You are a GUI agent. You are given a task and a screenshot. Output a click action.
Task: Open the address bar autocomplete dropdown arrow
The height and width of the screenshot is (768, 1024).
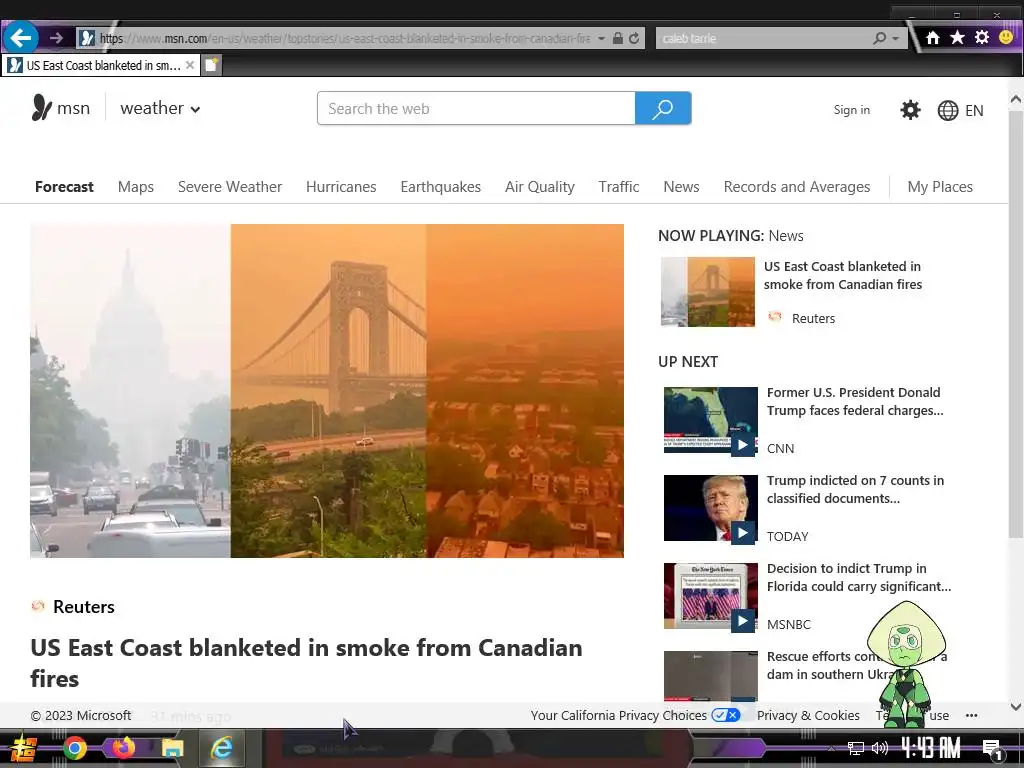click(x=601, y=39)
